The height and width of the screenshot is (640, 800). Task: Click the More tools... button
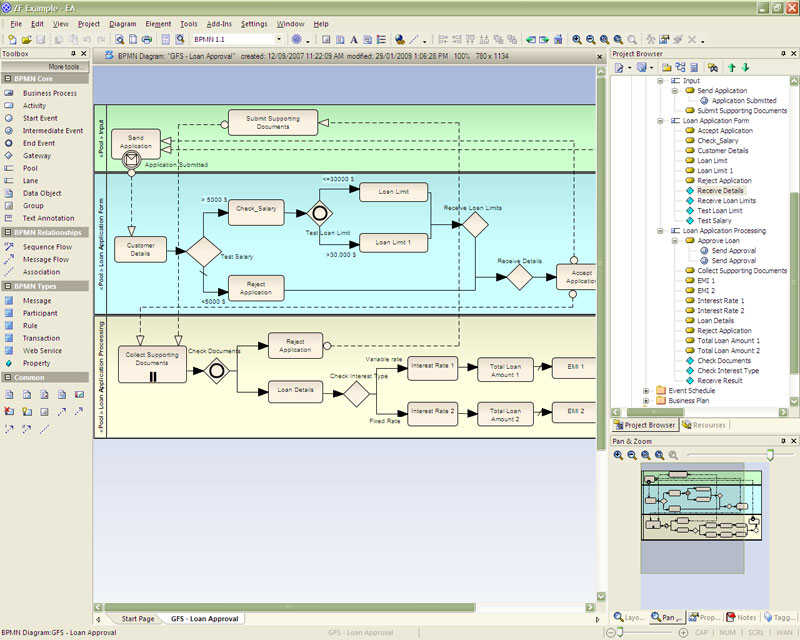click(x=69, y=66)
